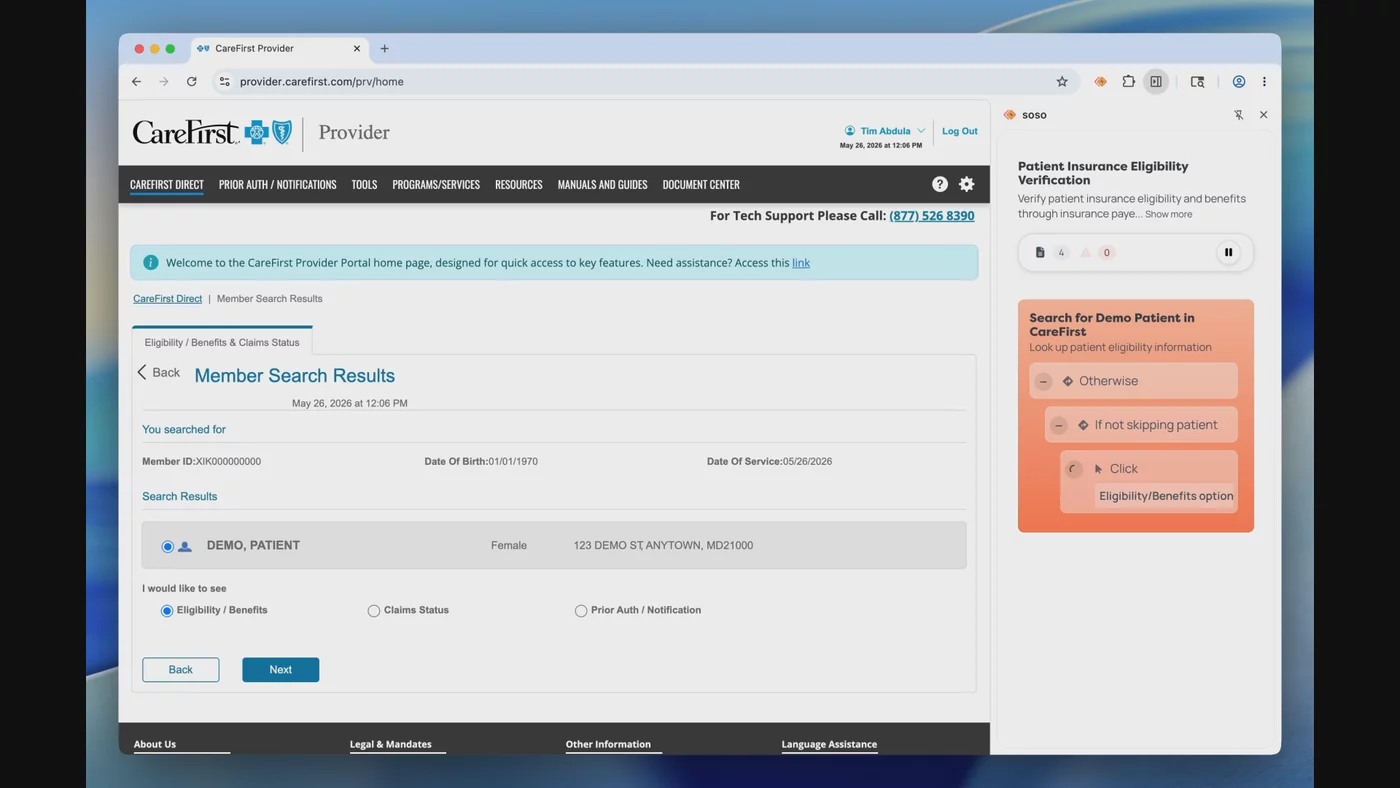
Task: Click the Back chevron beside Member Search Results
Action: pos(142,372)
